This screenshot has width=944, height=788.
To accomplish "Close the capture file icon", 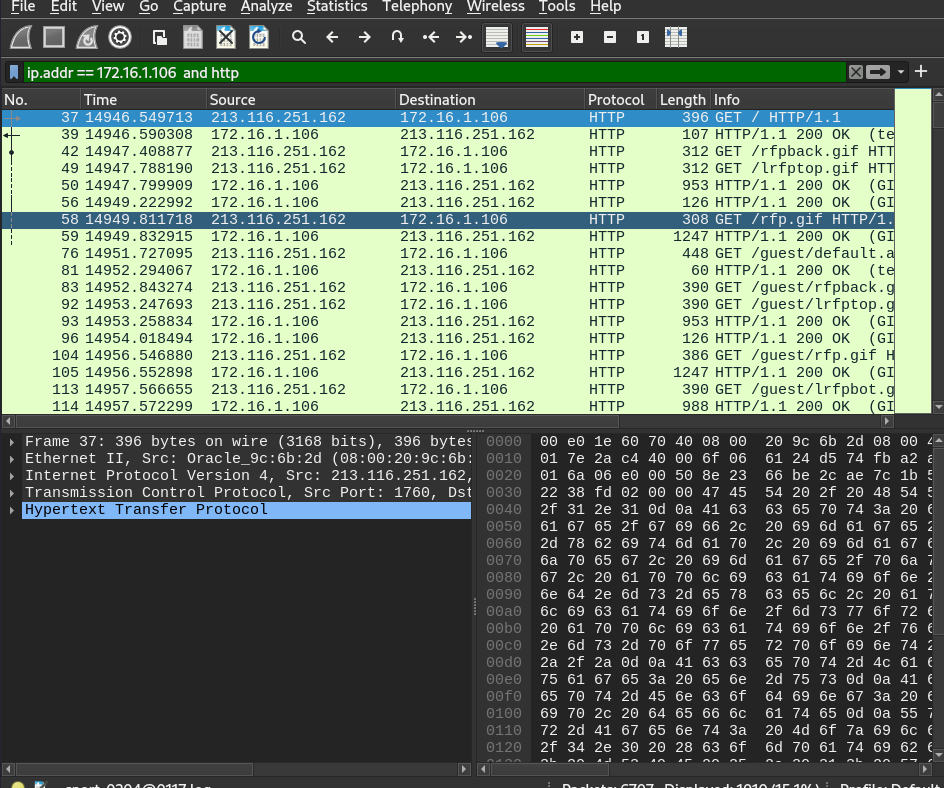I will tap(226, 38).
